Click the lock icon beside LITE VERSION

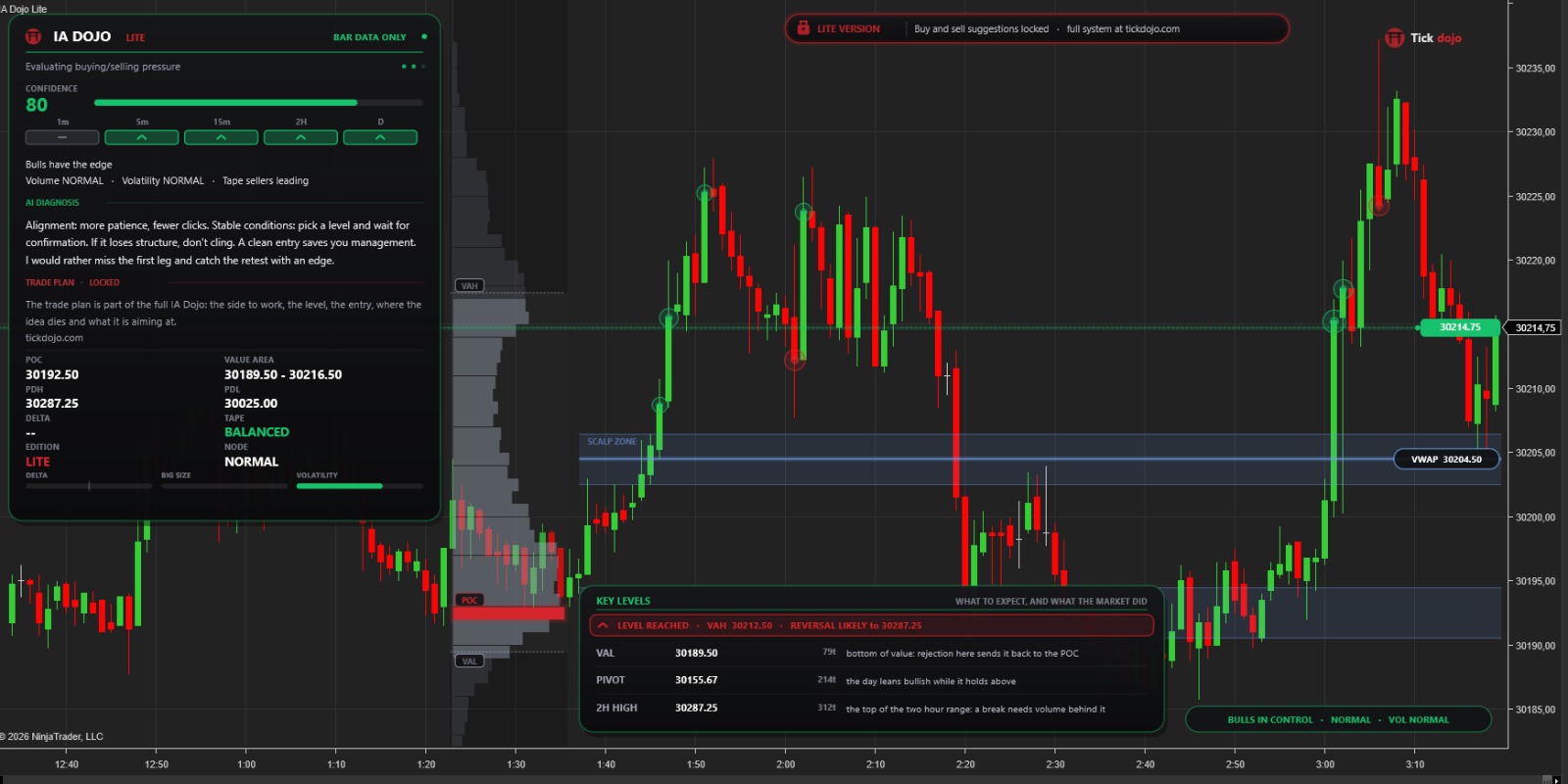[803, 28]
